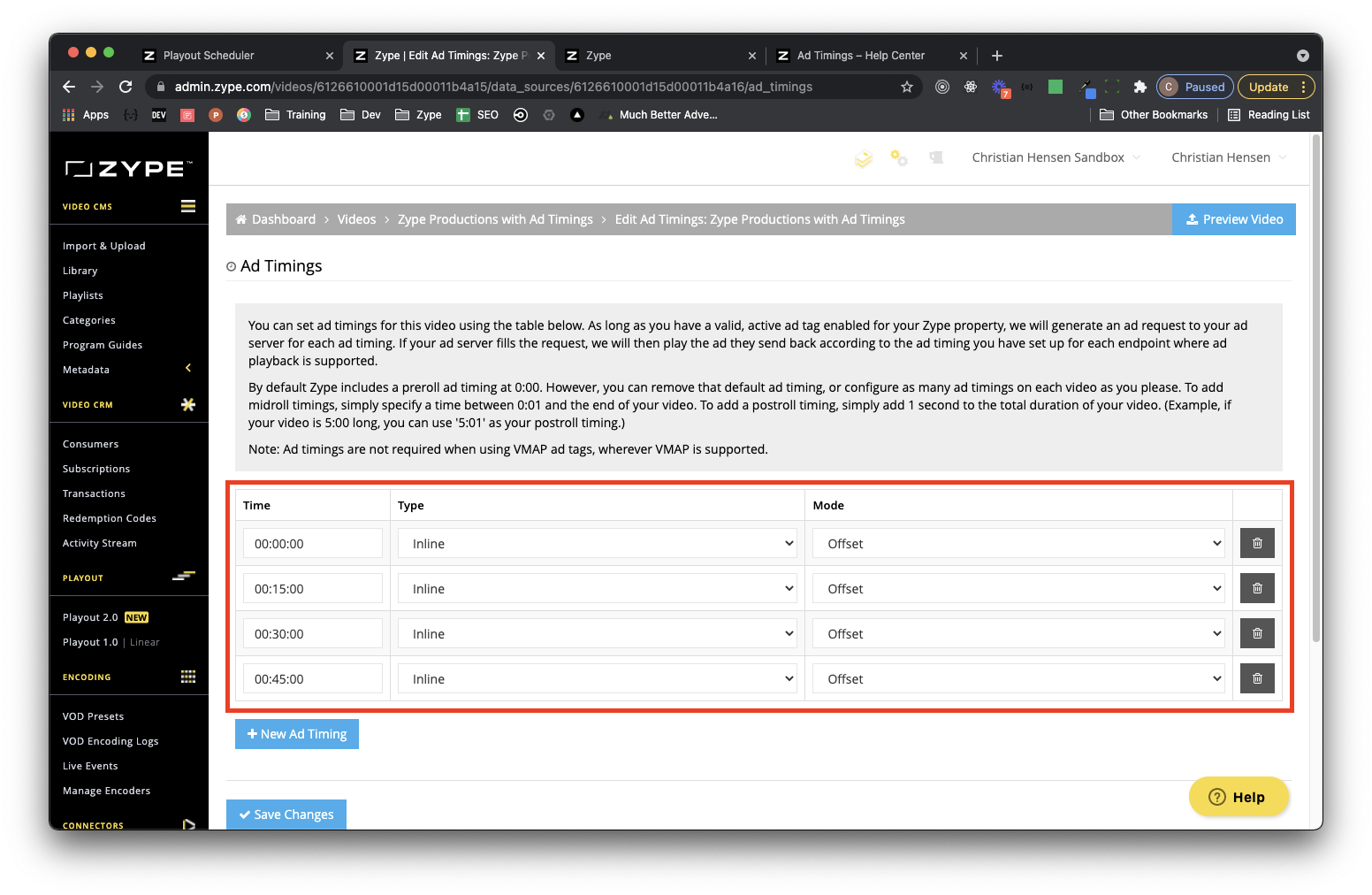Click Zype Productions with Ad Timings breadcrumb
Image resolution: width=1372 pixels, height=895 pixels.
coord(495,219)
